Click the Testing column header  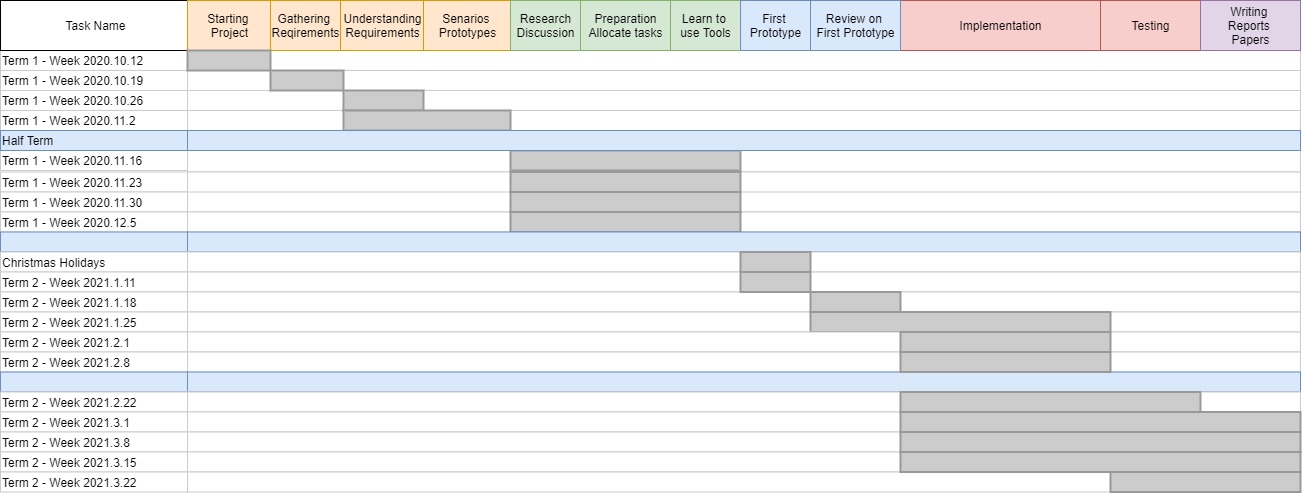coord(1150,26)
